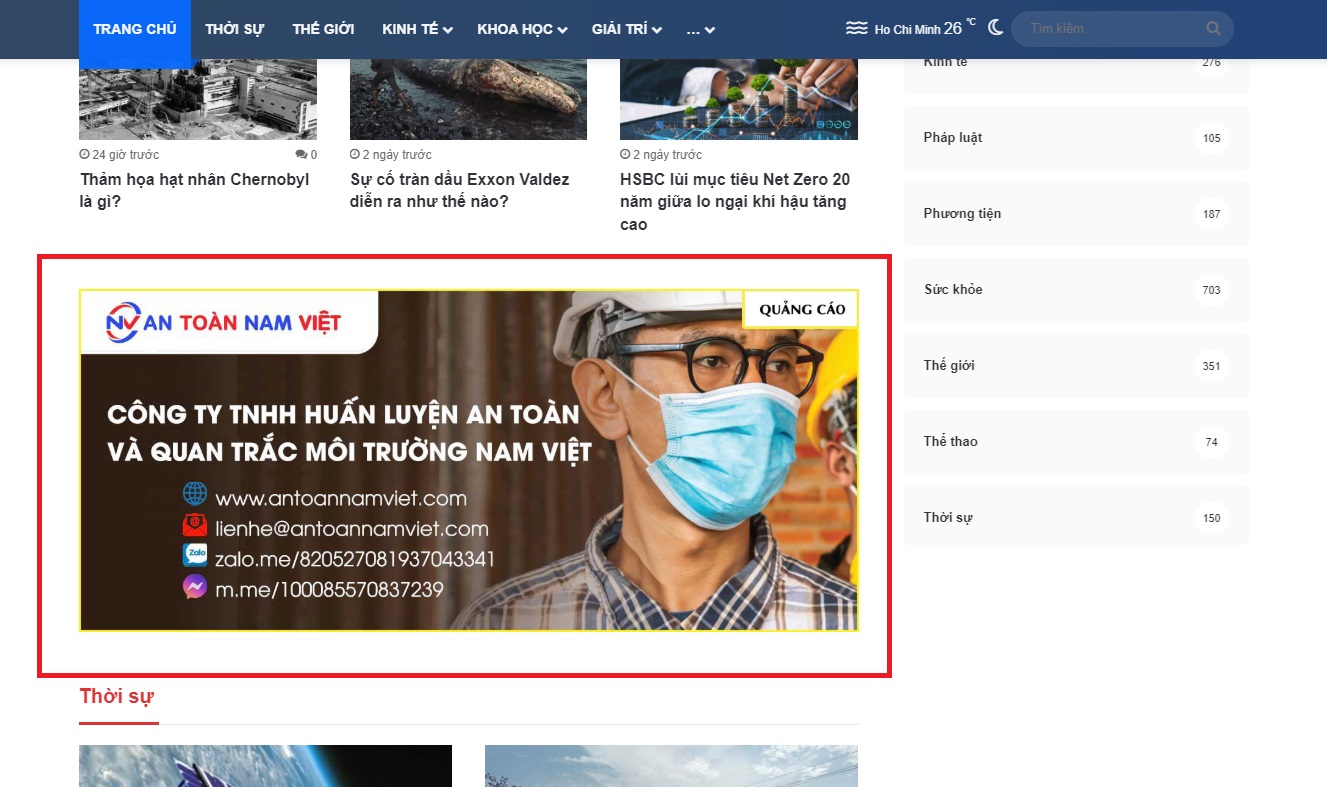Click the Messenger icon in the ad
This screenshot has height=787, width=1327.
194,587
